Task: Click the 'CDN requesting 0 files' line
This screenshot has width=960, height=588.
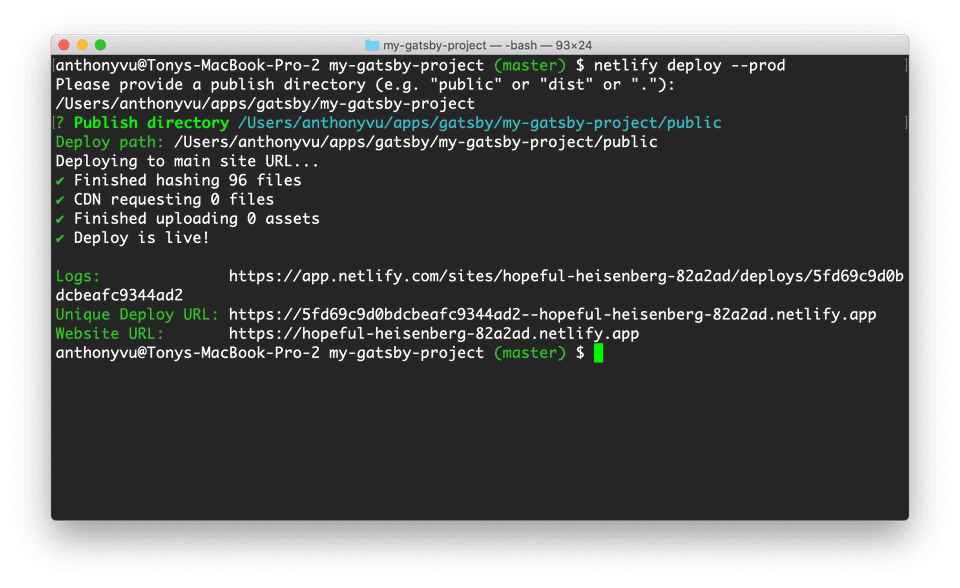Action: (165, 200)
